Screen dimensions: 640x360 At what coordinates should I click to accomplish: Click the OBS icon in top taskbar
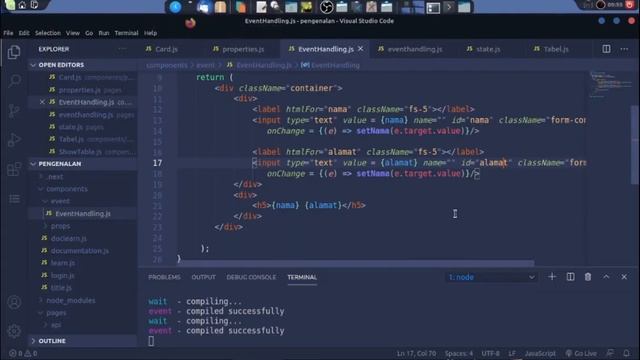tap(326, 7)
